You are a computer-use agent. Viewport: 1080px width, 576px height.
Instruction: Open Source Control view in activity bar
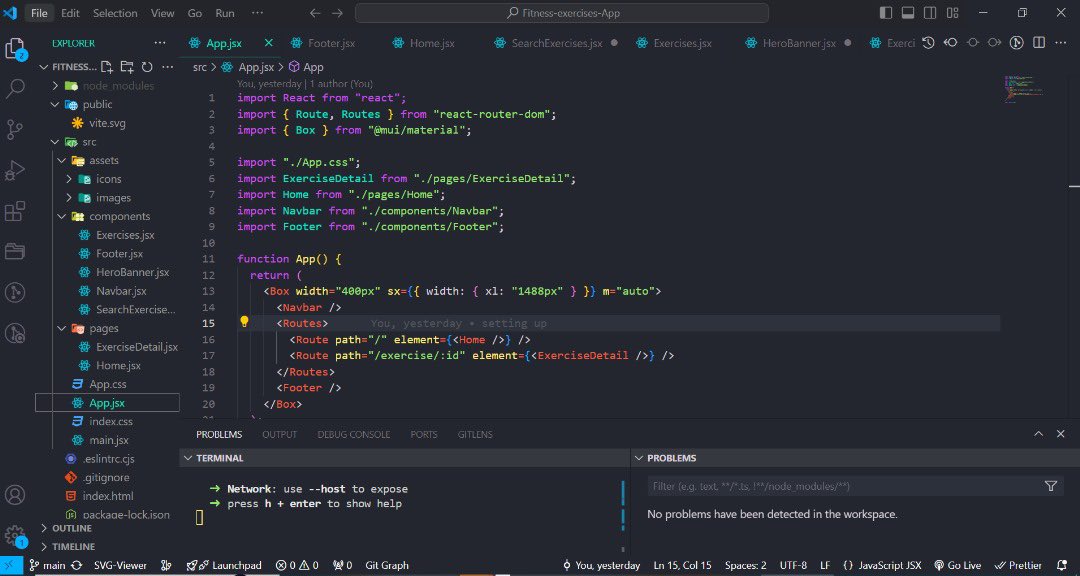click(15, 129)
